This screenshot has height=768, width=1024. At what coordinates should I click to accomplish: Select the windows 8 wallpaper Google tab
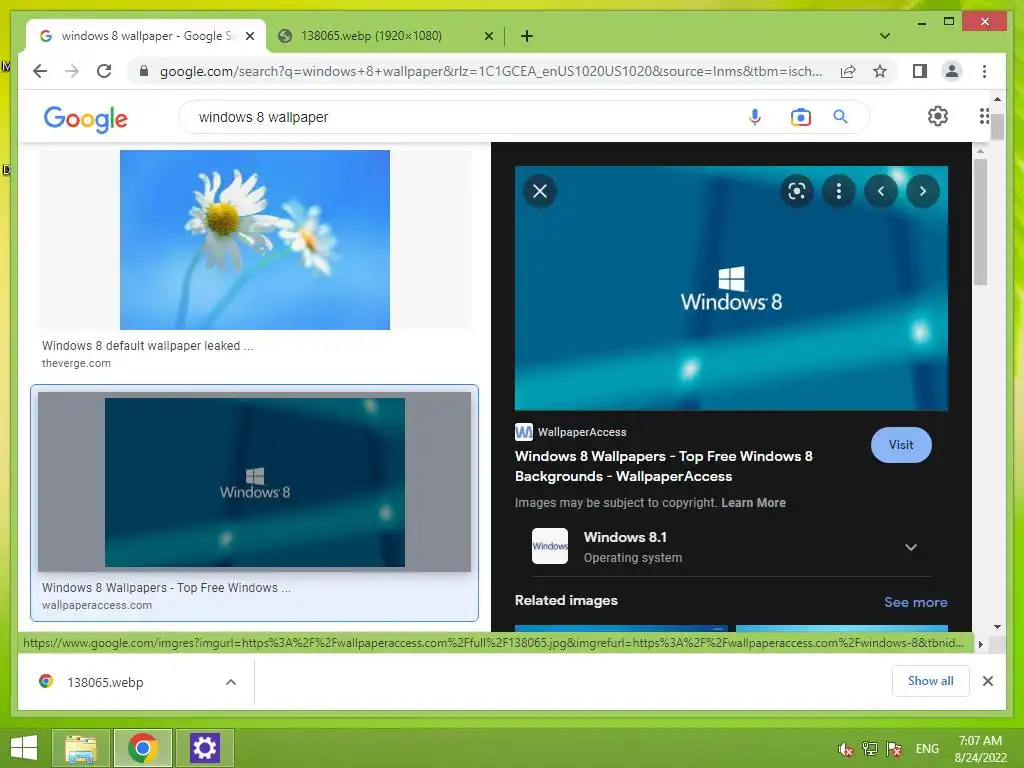145,36
